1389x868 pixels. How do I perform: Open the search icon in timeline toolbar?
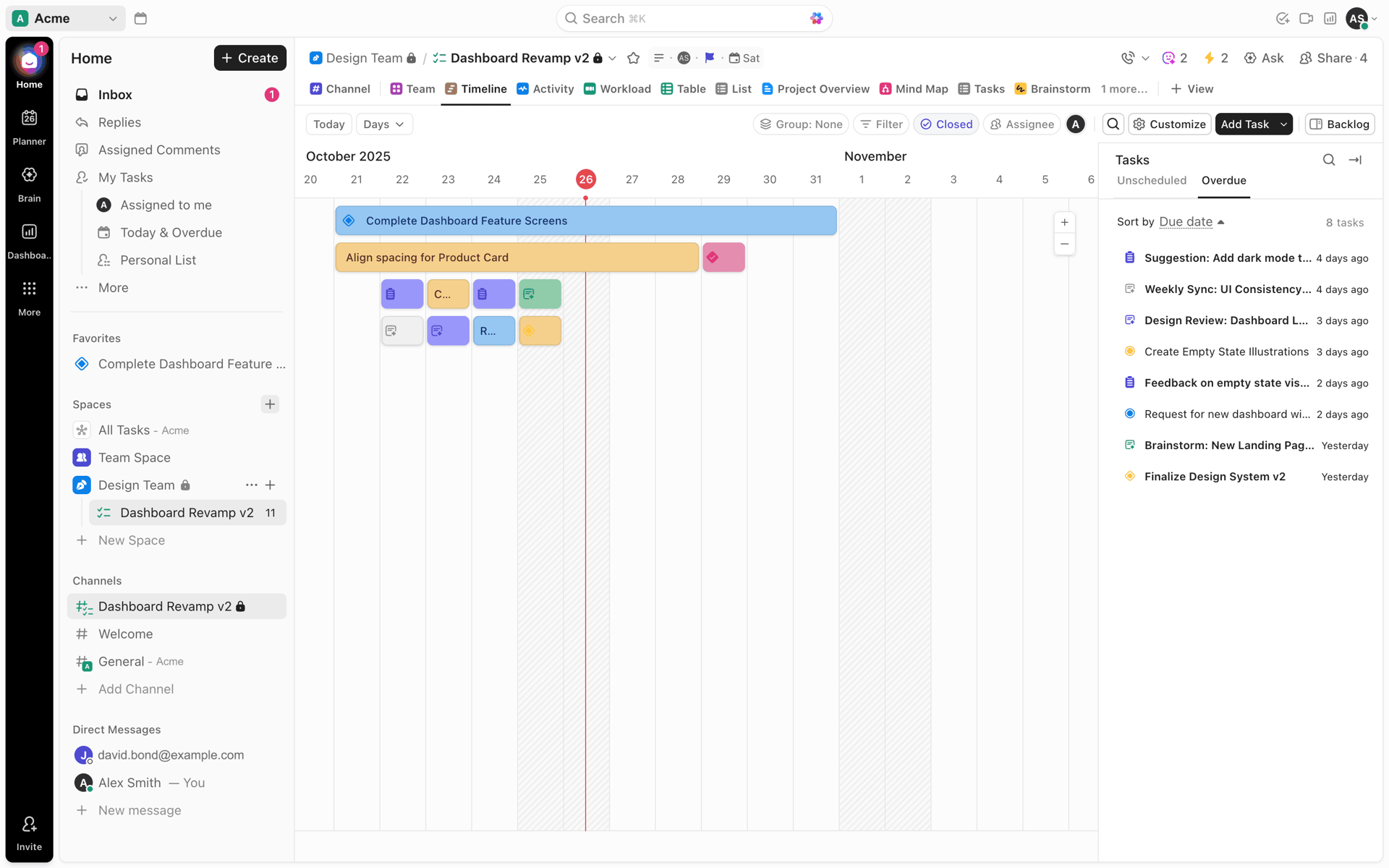point(1113,124)
